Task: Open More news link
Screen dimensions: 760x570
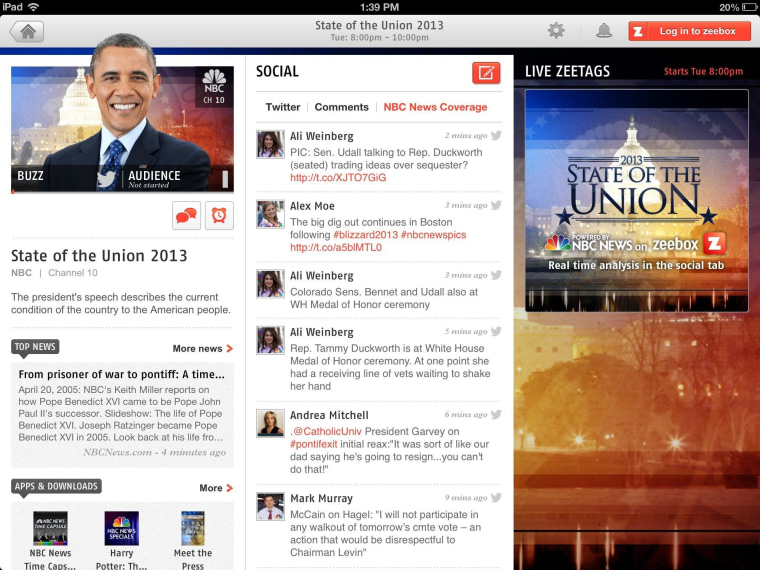Action: click(203, 348)
